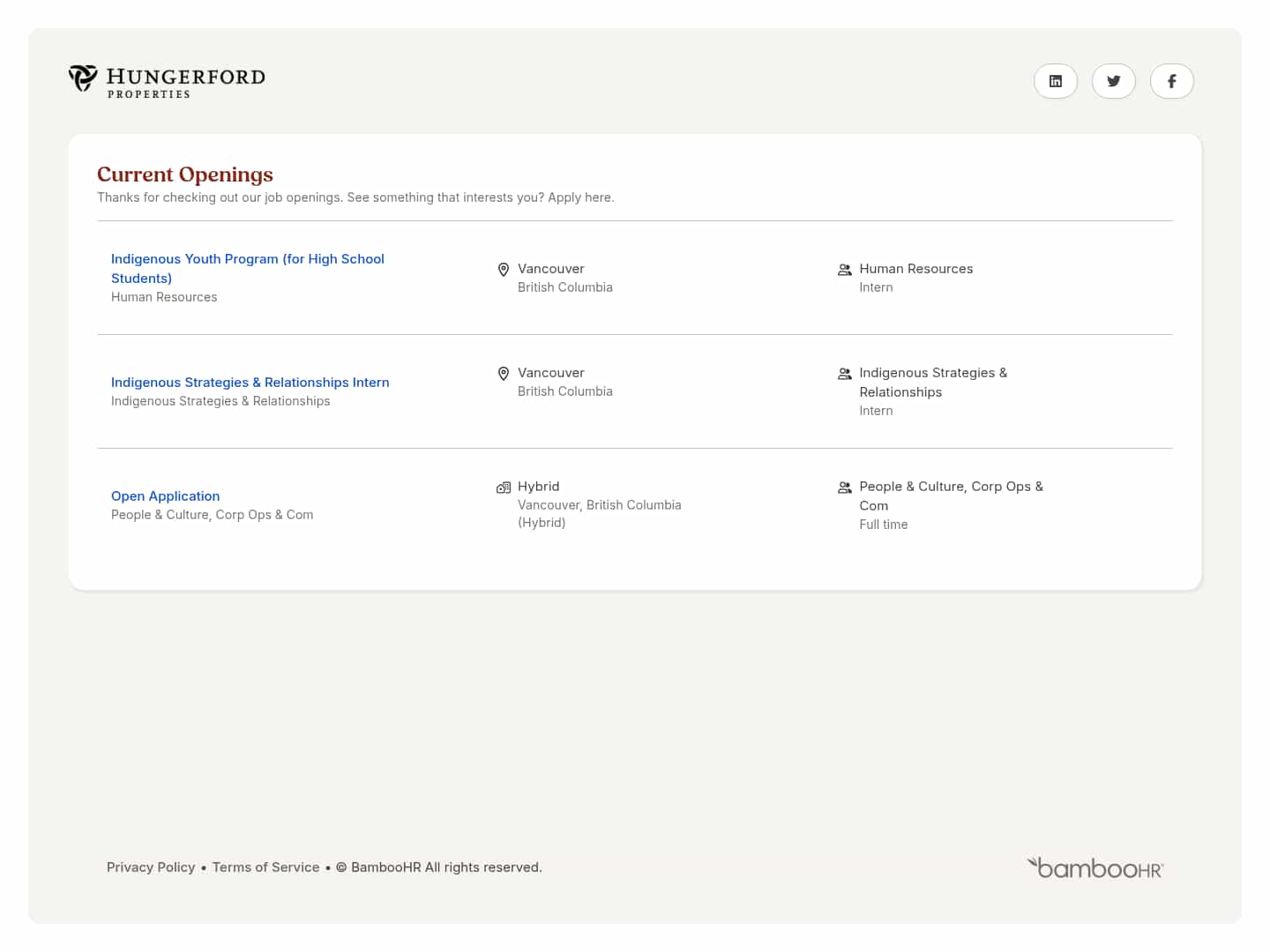The height and width of the screenshot is (952, 1270).
Task: Click the location pin icon beside Vancouver
Action: tap(504, 269)
